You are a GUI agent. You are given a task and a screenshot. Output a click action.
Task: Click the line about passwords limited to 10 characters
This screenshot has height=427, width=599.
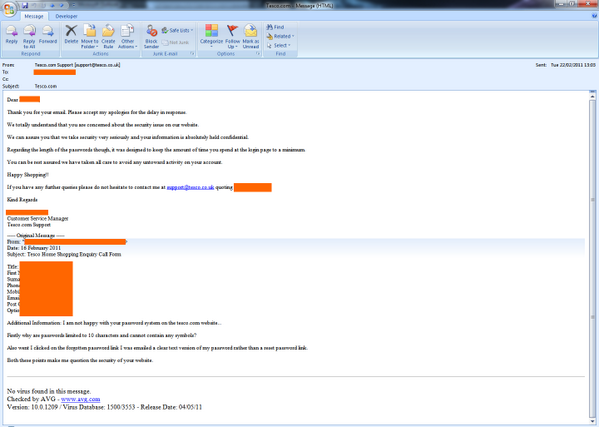coord(102,335)
